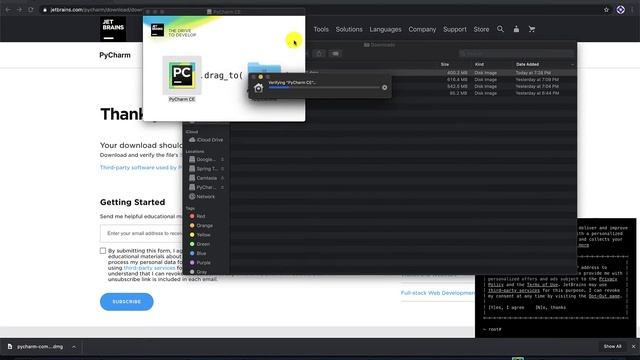
Task: Click the browser address bar URL
Action: pyautogui.click(x=96, y=10)
